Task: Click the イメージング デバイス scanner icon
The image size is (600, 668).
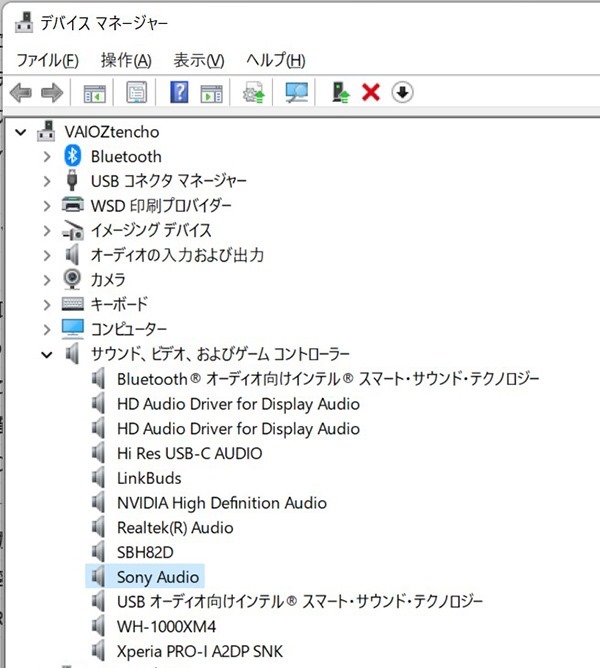Action: coord(73,230)
